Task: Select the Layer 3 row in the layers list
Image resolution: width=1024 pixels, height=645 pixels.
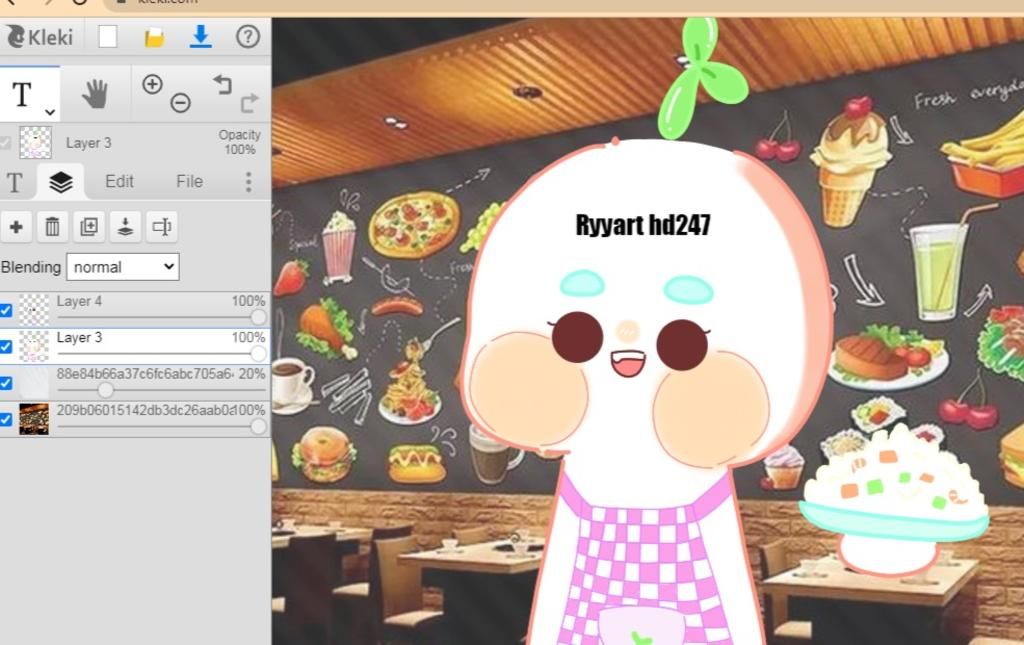Action: (x=135, y=346)
